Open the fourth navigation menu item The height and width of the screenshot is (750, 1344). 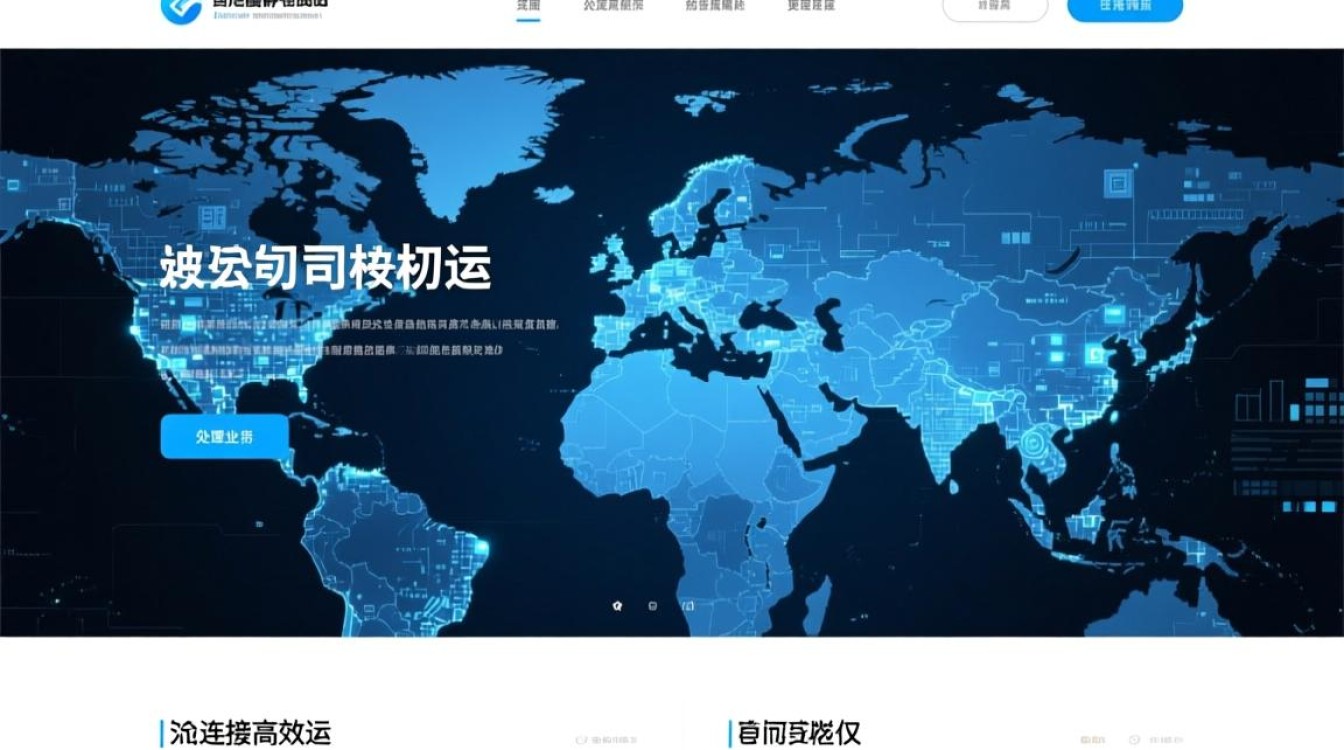coord(810,6)
